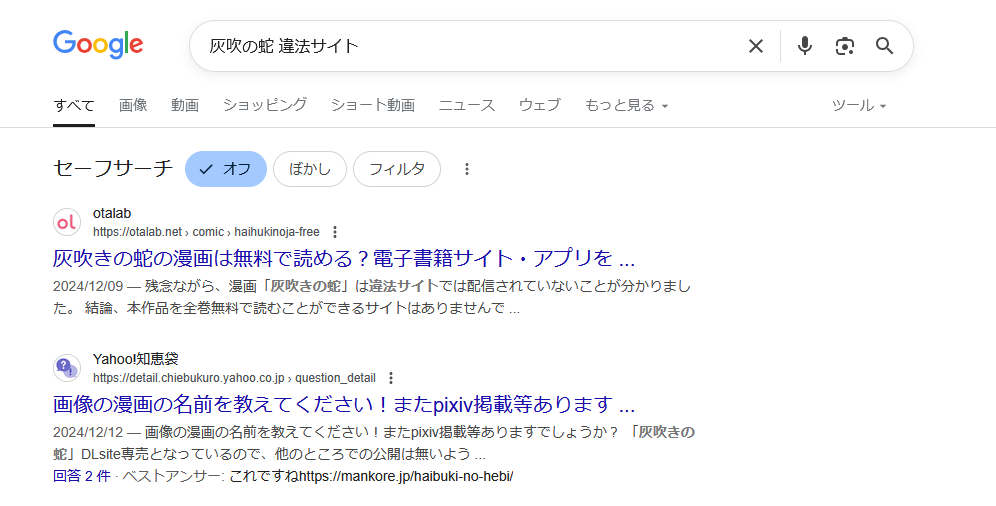Switch to the 動画 tab

click(x=185, y=105)
